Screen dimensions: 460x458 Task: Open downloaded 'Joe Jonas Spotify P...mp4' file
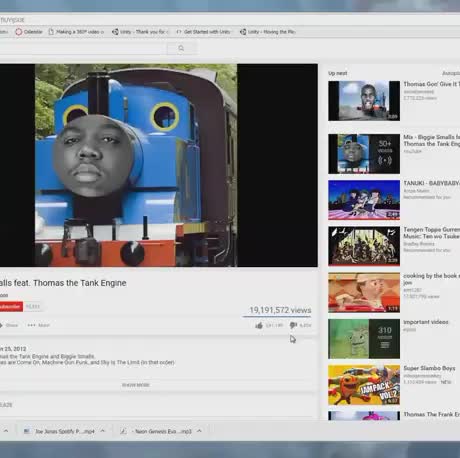(60, 431)
